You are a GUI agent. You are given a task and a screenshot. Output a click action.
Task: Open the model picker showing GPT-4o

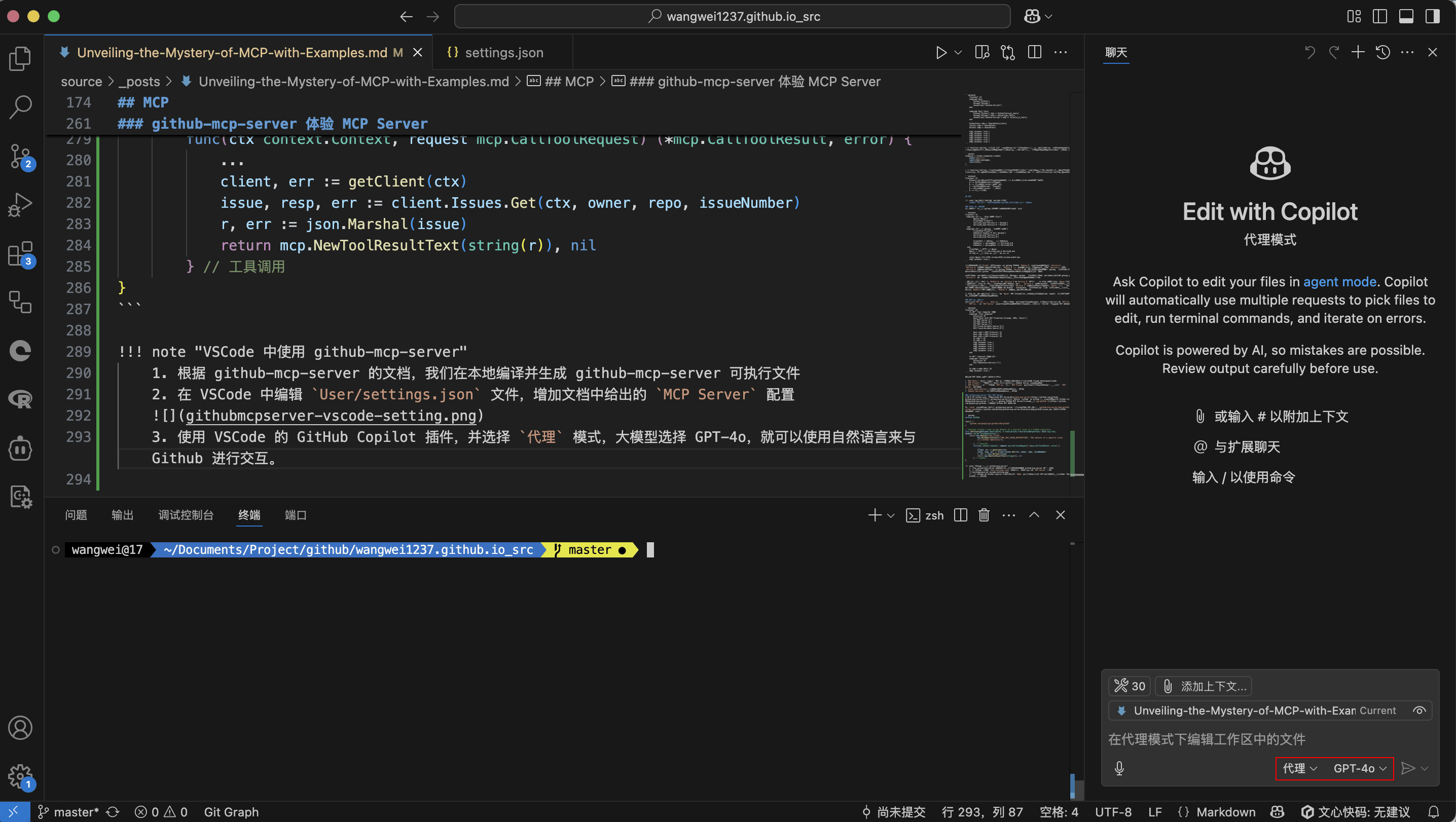pos(1360,768)
